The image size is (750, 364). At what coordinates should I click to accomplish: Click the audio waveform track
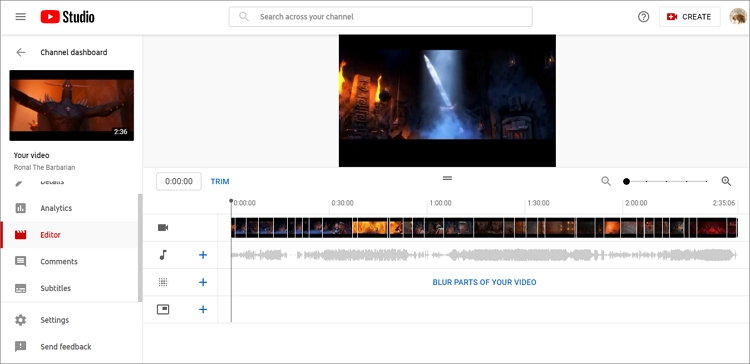pos(485,255)
